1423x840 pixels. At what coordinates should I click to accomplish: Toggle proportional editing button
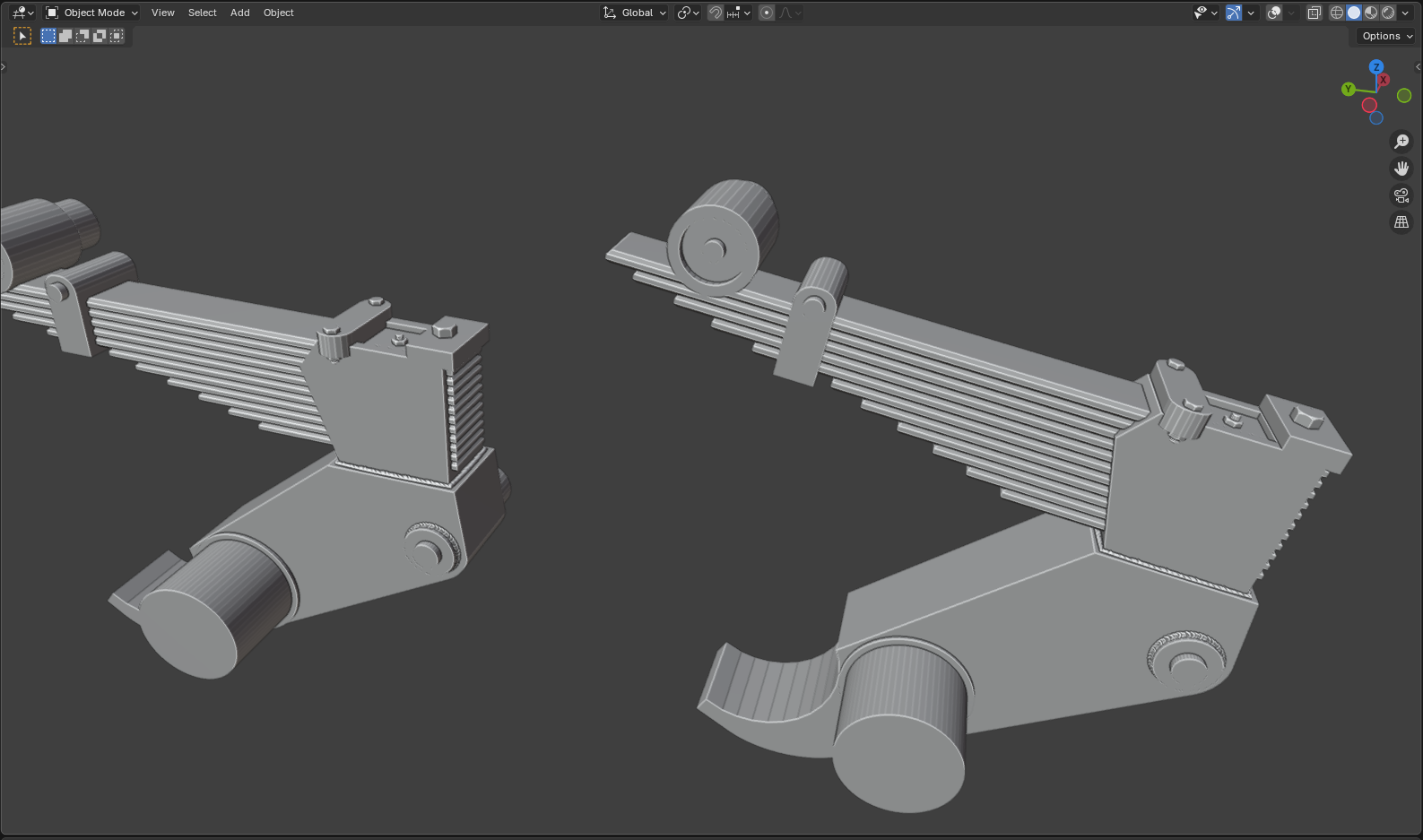[767, 13]
